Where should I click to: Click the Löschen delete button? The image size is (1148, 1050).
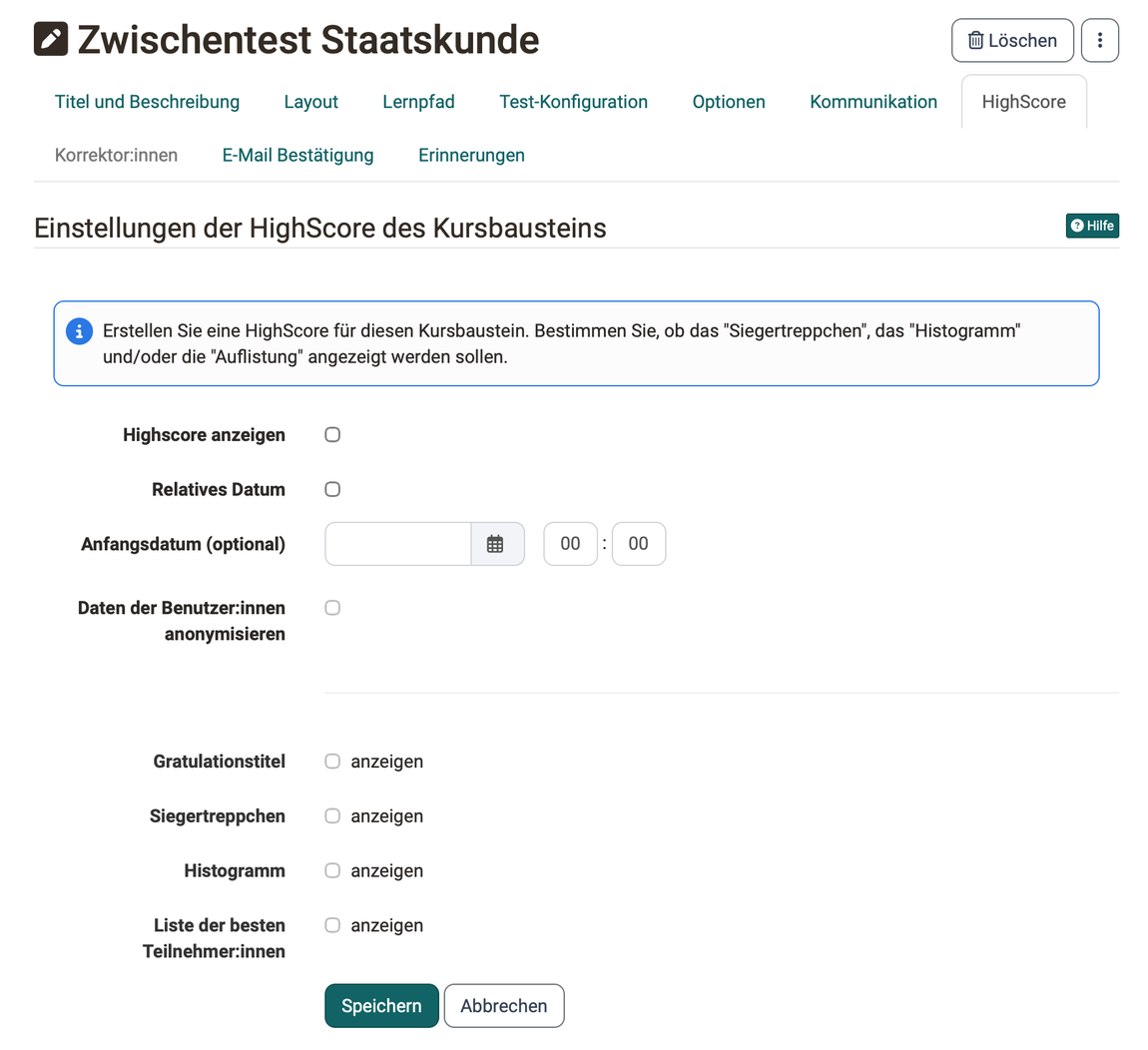[1012, 40]
